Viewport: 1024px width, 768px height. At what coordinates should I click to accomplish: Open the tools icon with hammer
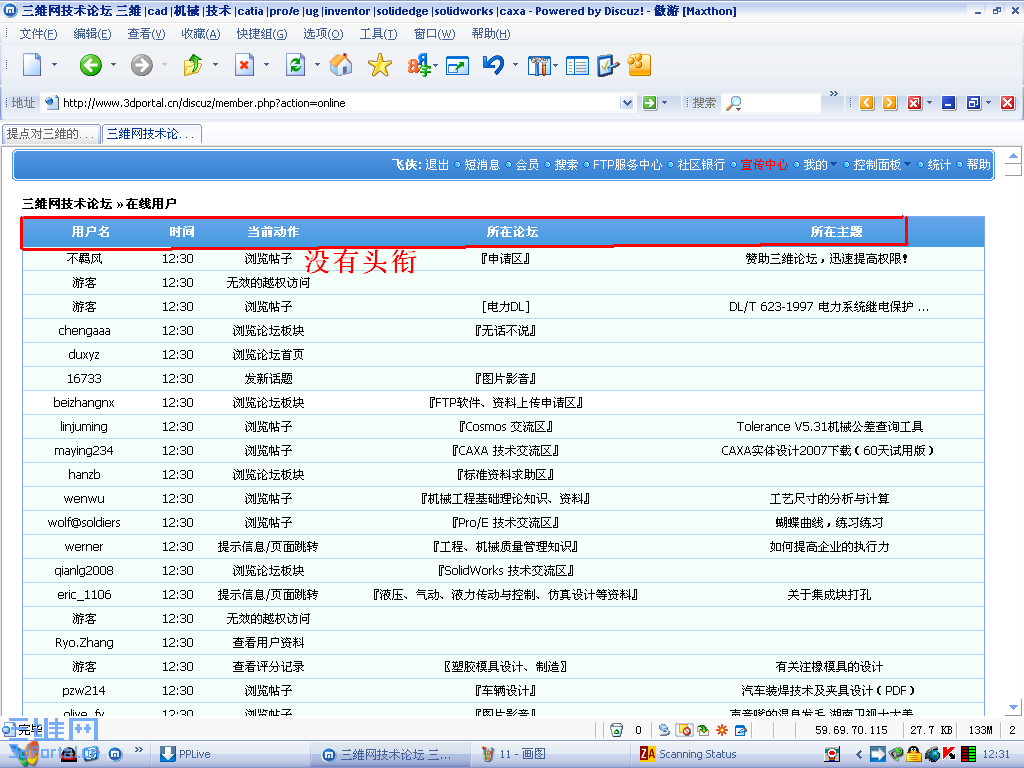(x=539, y=65)
